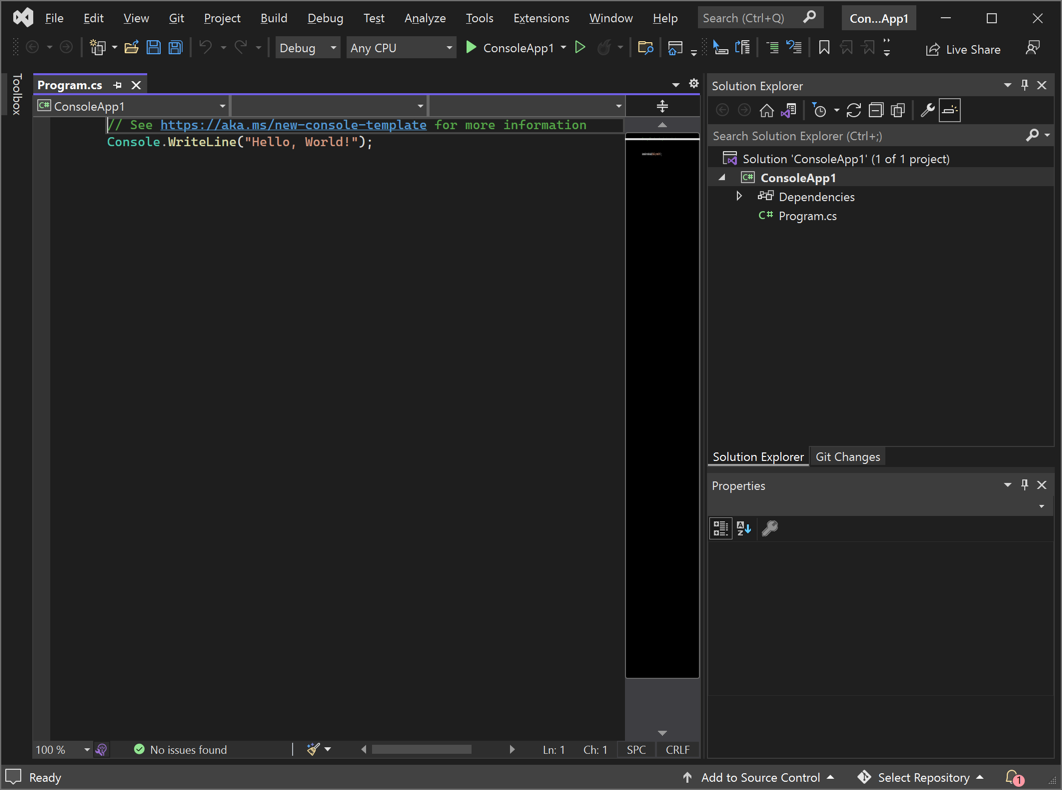Image resolution: width=1062 pixels, height=790 pixels.
Task: Open the CRLF line ending selector
Action: click(x=677, y=749)
